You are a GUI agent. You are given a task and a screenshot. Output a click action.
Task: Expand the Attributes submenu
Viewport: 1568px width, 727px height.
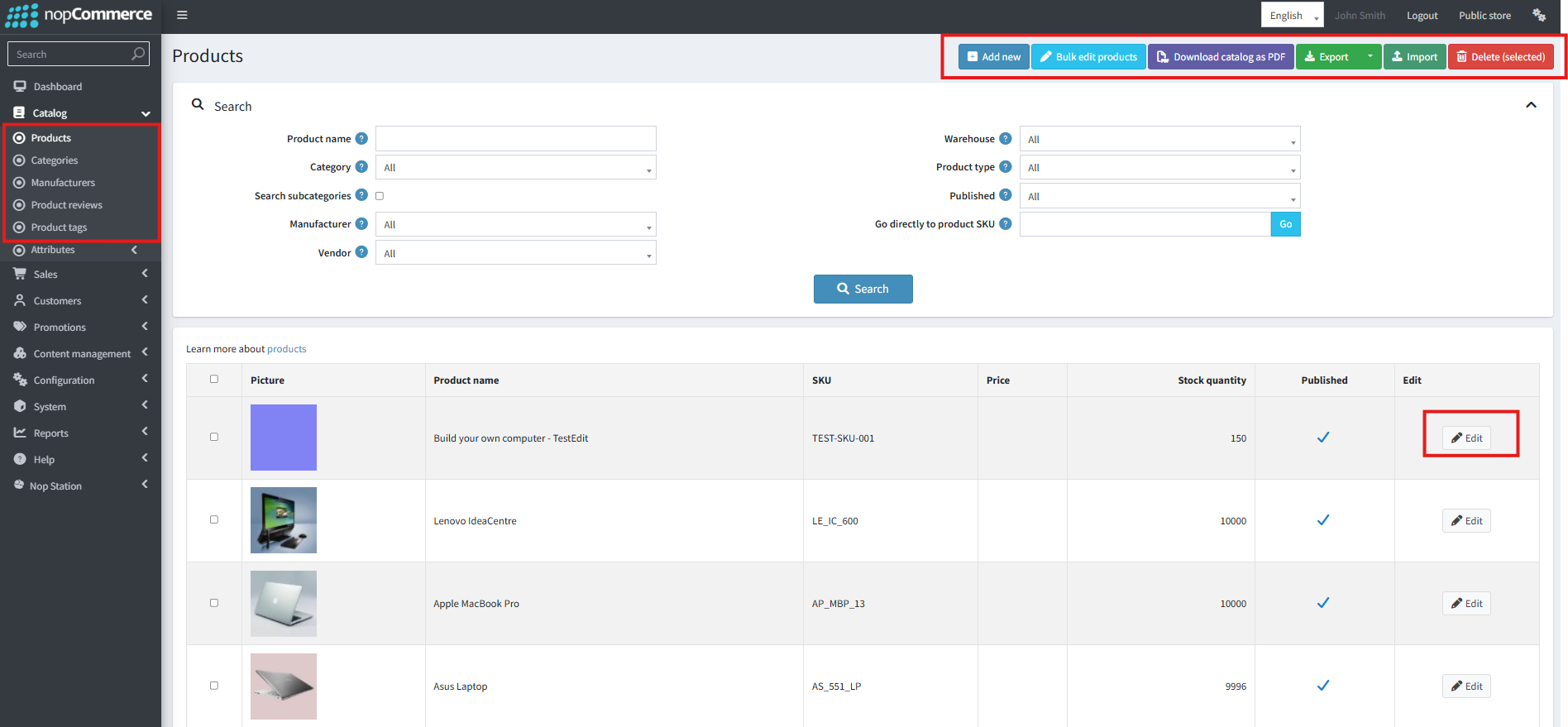[x=80, y=250]
